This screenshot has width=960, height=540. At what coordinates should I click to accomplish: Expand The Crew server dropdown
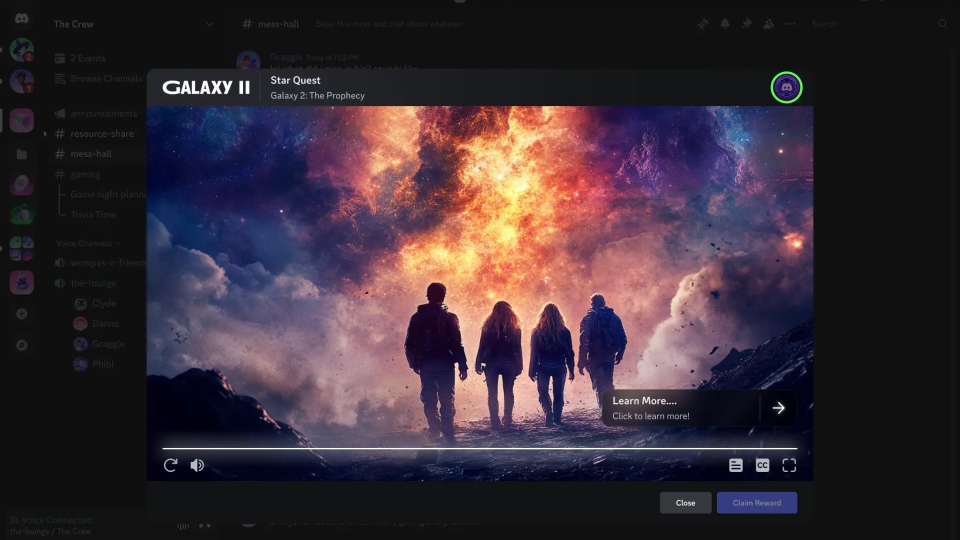[209, 24]
